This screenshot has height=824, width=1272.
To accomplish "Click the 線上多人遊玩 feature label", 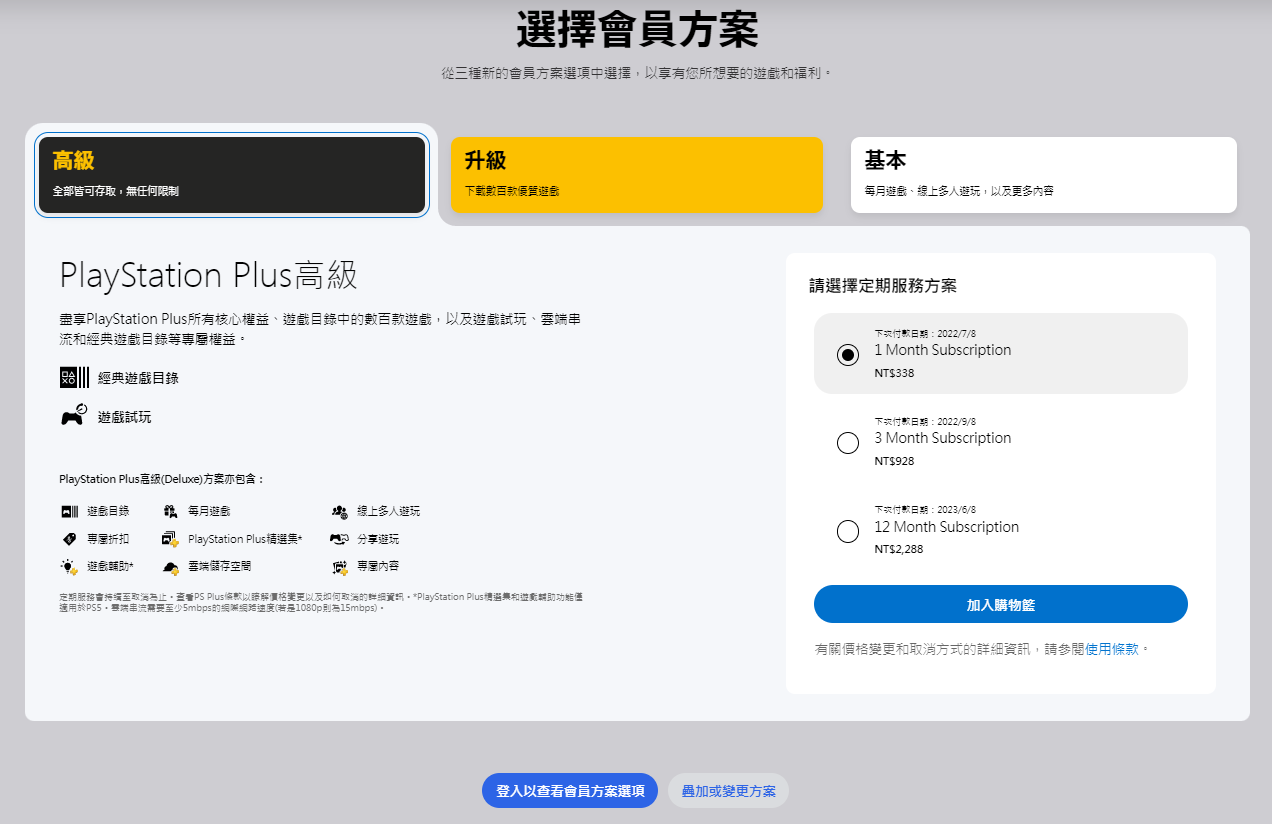I will pos(389,511).
